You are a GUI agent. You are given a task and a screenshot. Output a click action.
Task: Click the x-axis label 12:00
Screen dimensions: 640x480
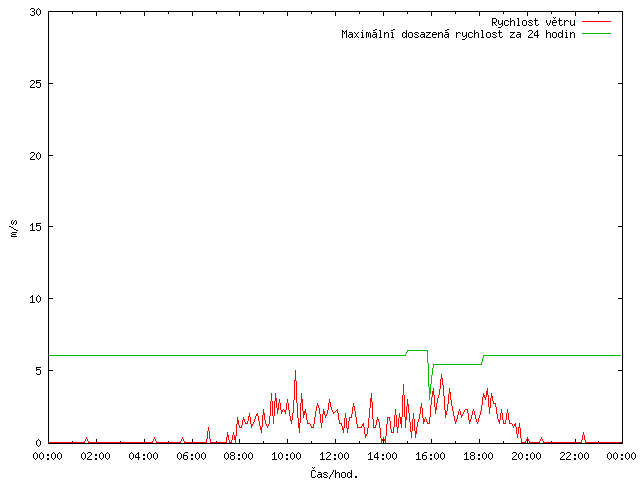pyautogui.click(x=334, y=456)
